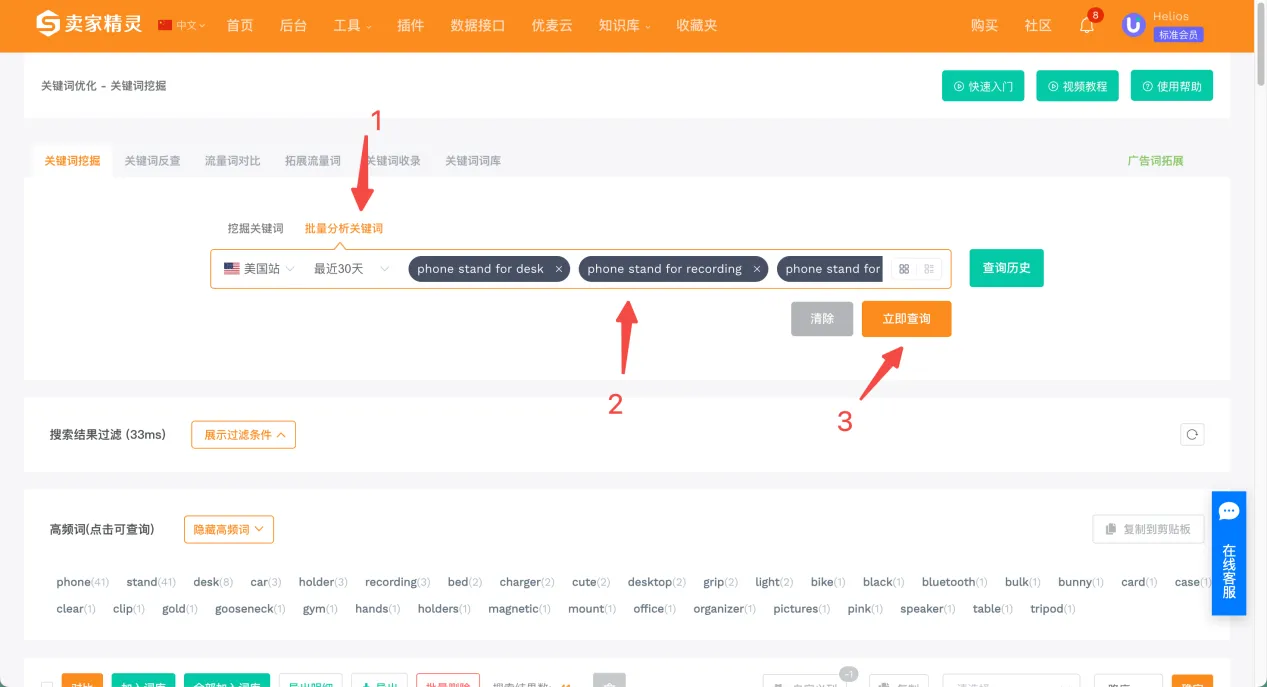1267x687 pixels.
Task: Switch to the 拓展流量词 tab
Action: 312,160
